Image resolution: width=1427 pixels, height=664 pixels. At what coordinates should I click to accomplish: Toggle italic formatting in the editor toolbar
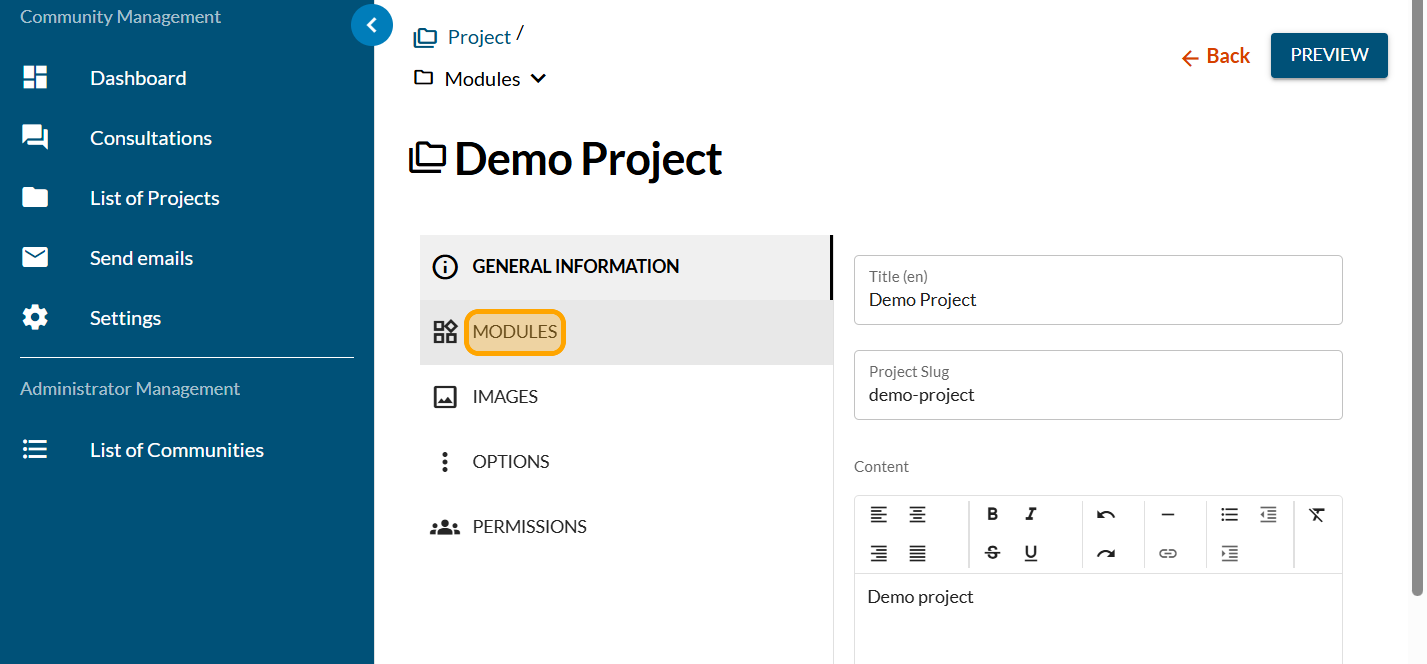click(x=1030, y=514)
